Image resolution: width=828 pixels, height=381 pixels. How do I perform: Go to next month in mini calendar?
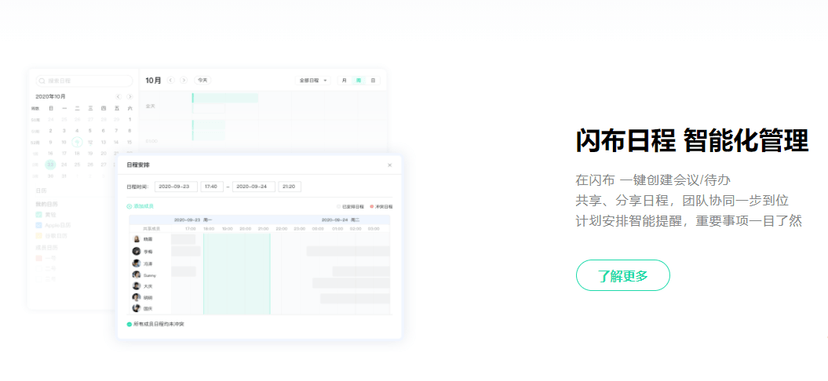[129, 97]
